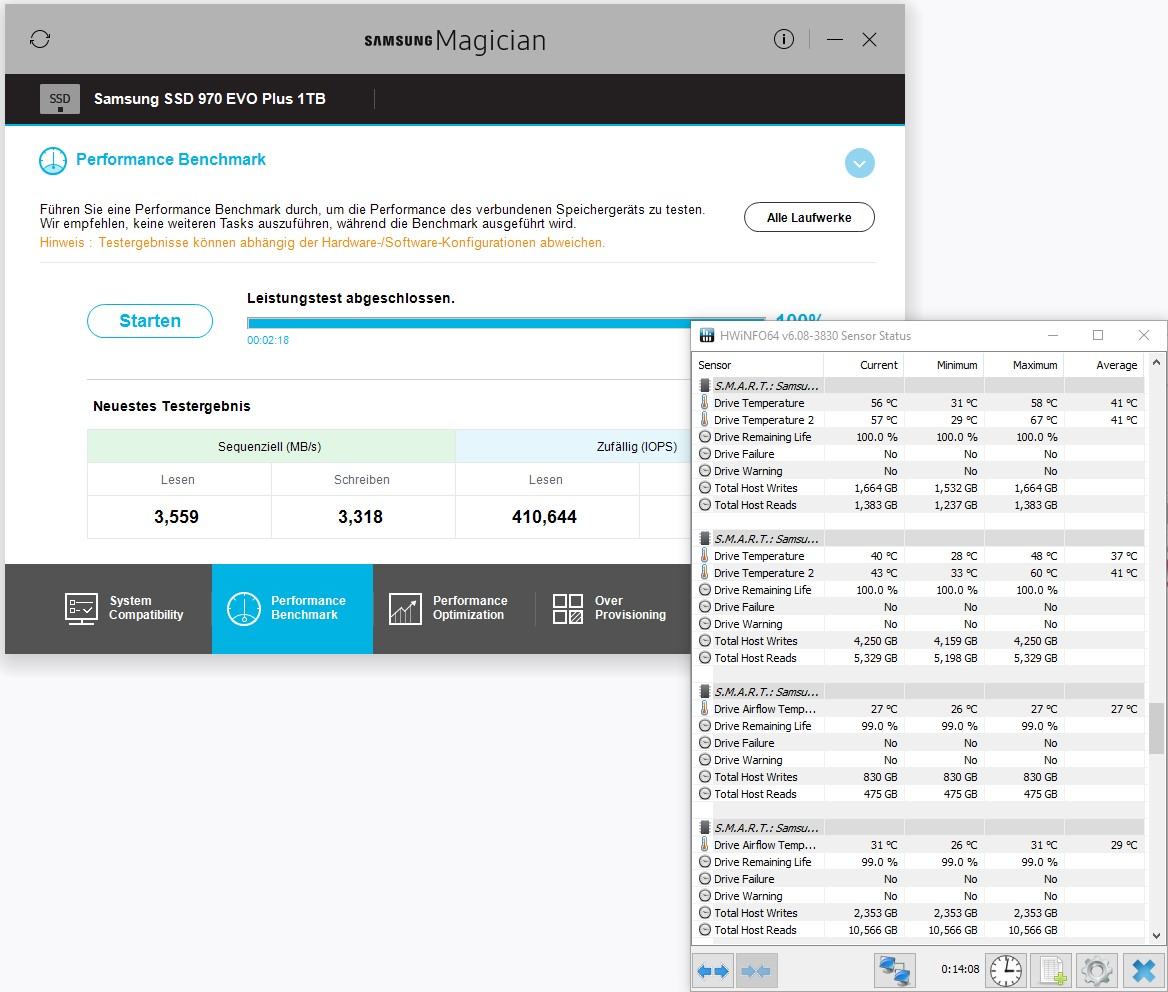Maximize the HWiNFO64 Sensor Status window
This screenshot has width=1168, height=992.
coord(1098,335)
